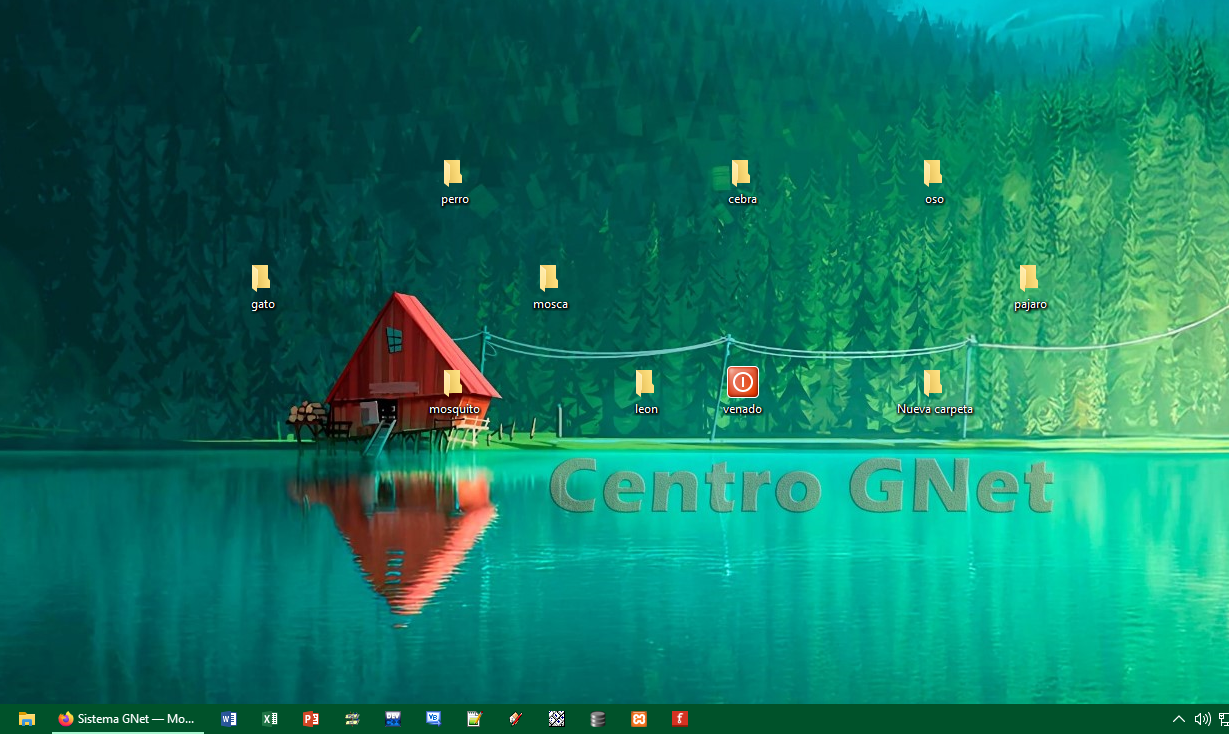Open the database cylinder taskbar icon
The width and height of the screenshot is (1229, 734).
tap(598, 719)
